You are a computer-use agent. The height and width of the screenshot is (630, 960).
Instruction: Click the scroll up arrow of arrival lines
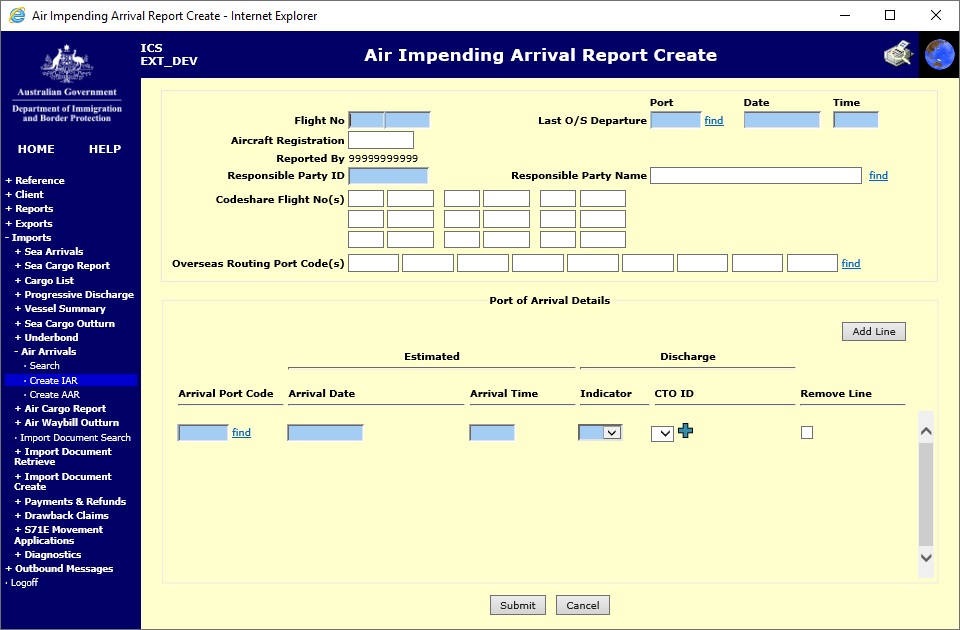tap(926, 431)
